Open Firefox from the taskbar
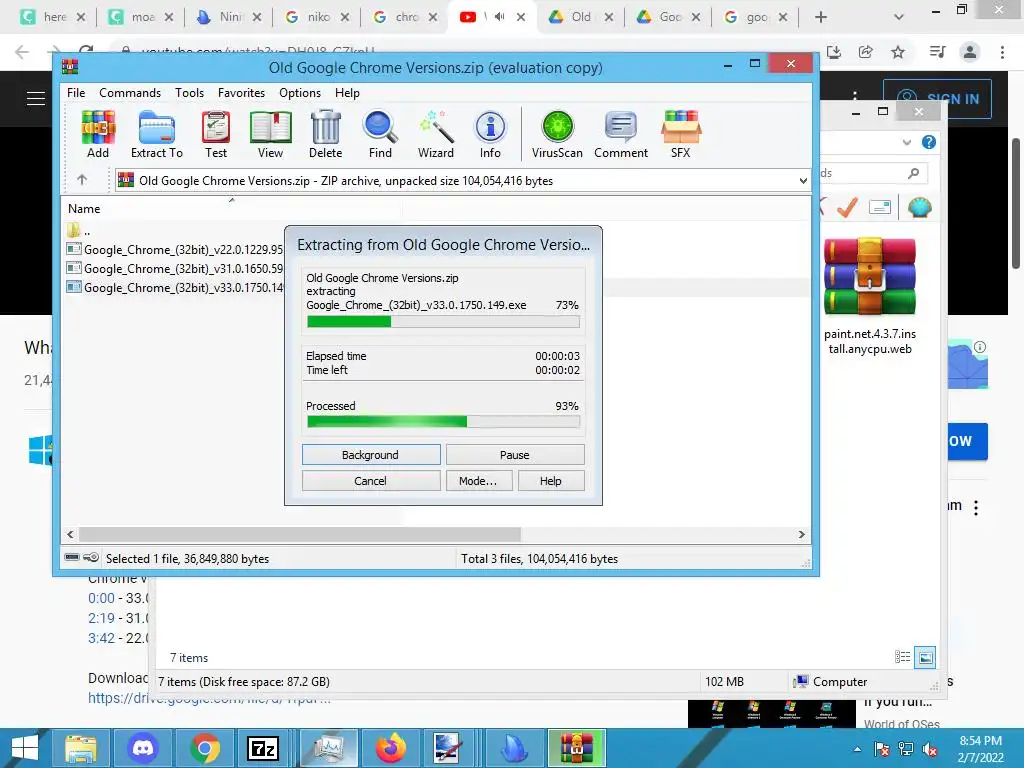 (390, 748)
